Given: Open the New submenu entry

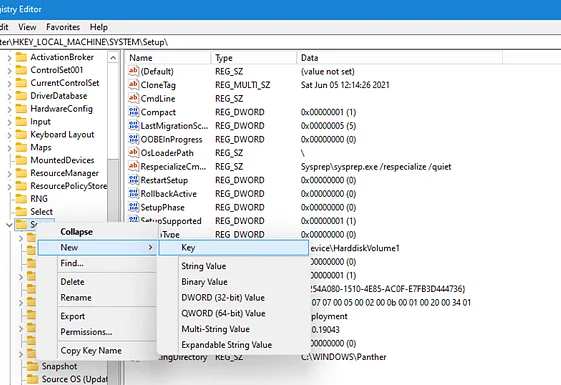Looking at the screenshot, I should point(97,248).
